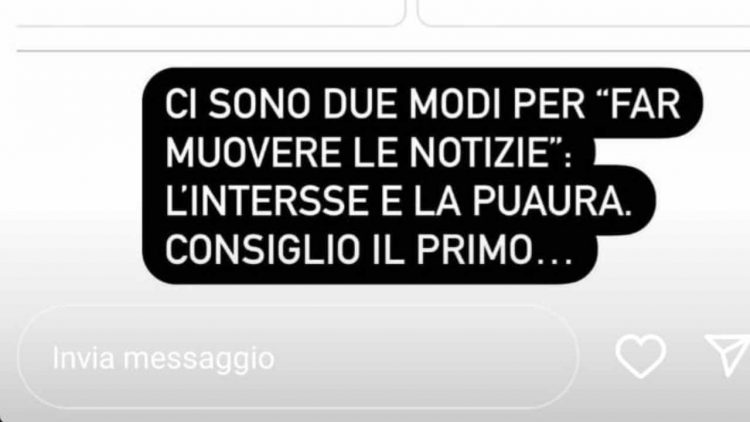This screenshot has height=422, width=750.
Task: Click the horizontal divider line under the boxes
Action: 383,50
